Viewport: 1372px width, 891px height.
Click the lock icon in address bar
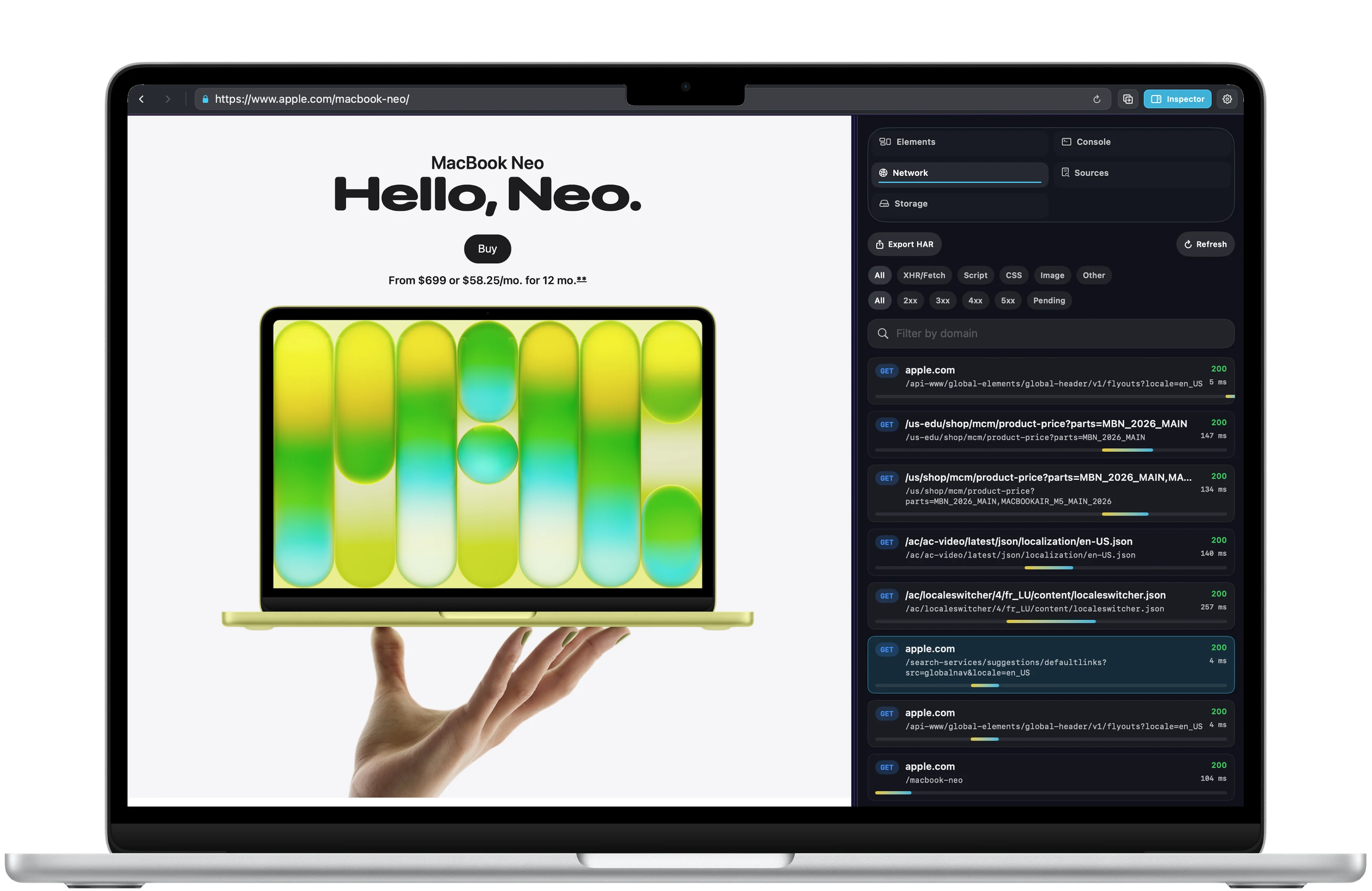[205, 99]
